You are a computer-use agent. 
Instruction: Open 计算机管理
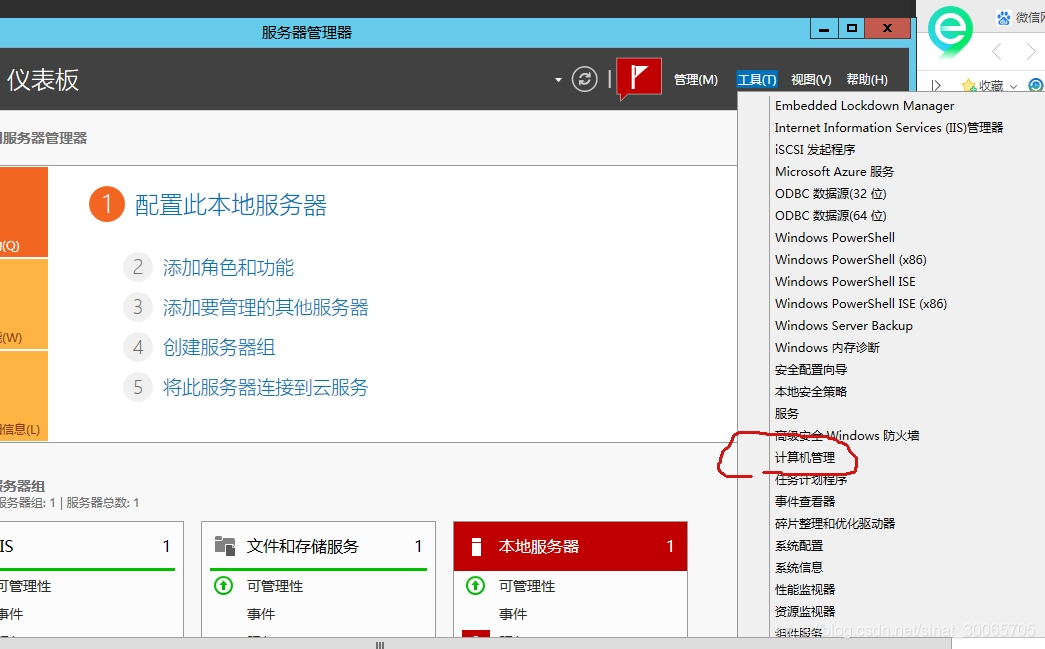click(804, 457)
